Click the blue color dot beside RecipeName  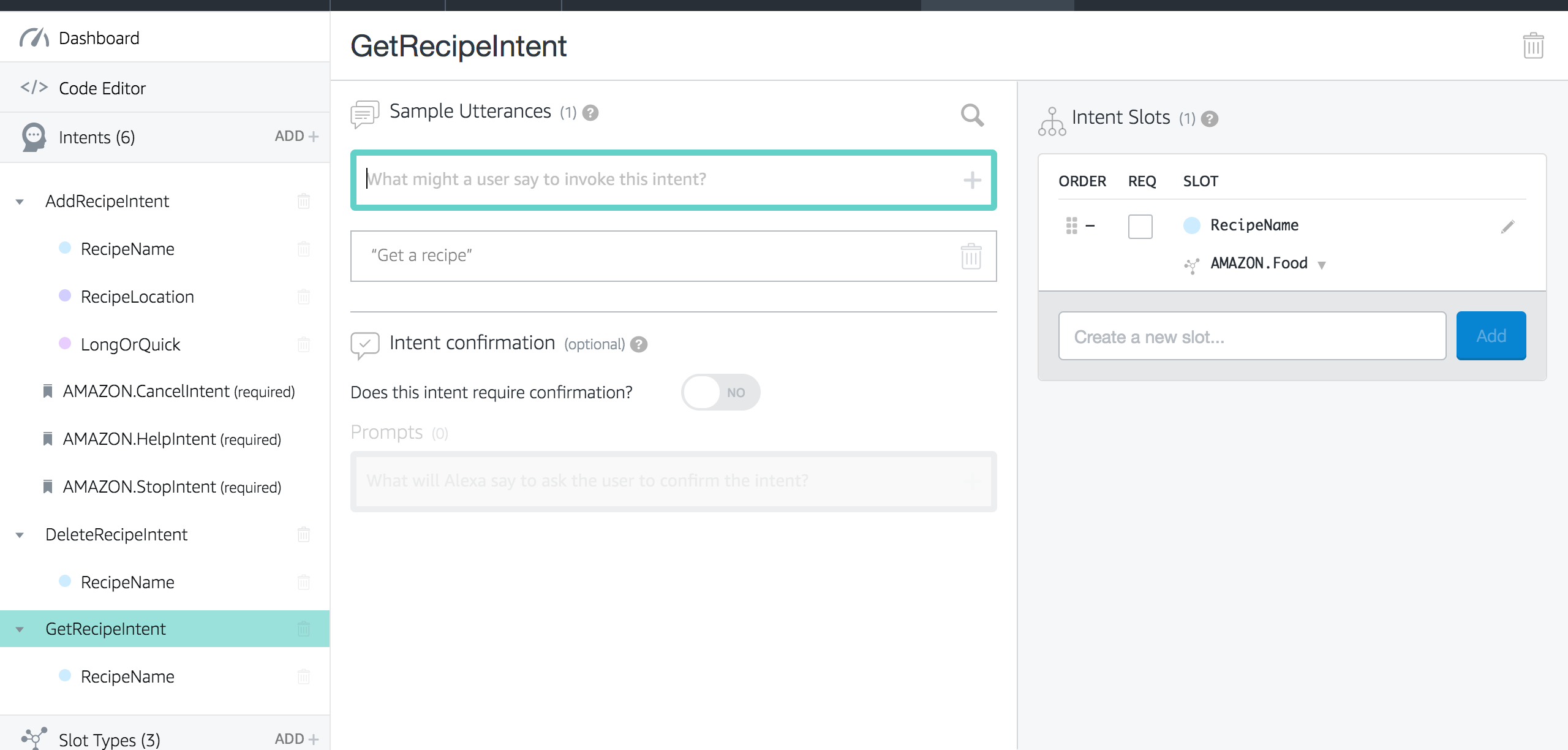coord(1191,225)
